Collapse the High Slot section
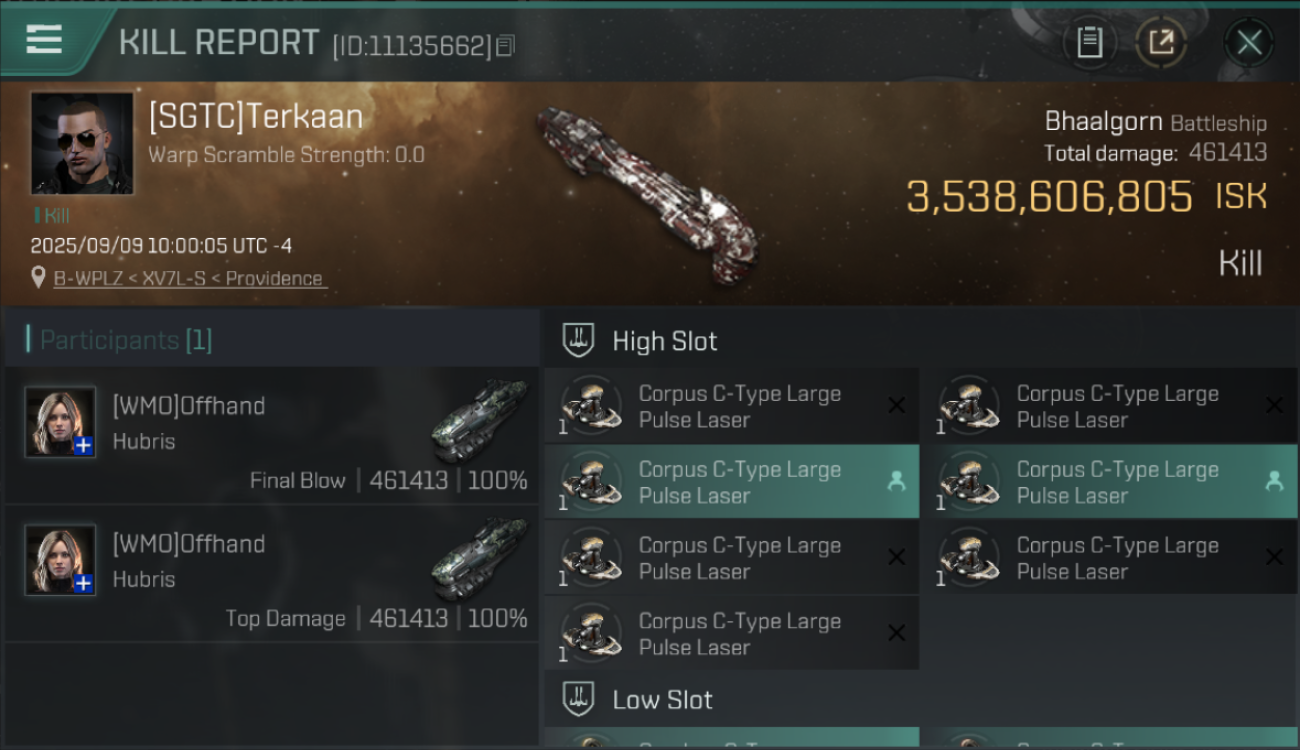This screenshot has height=750, width=1300. click(x=665, y=341)
